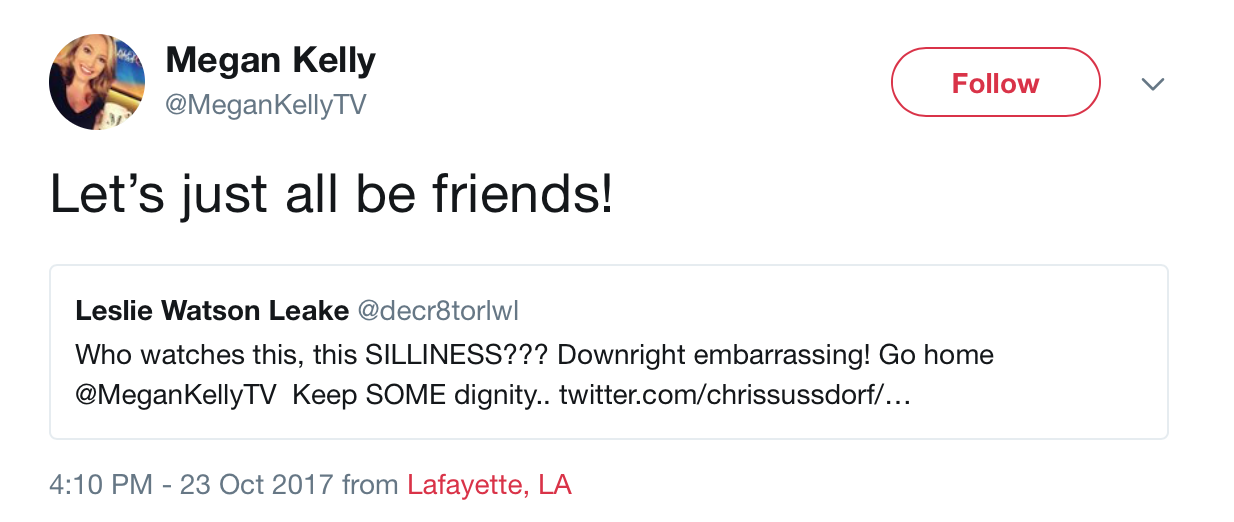Click the @decr8torlwl handle
1234x522 pixels.
[438, 311]
